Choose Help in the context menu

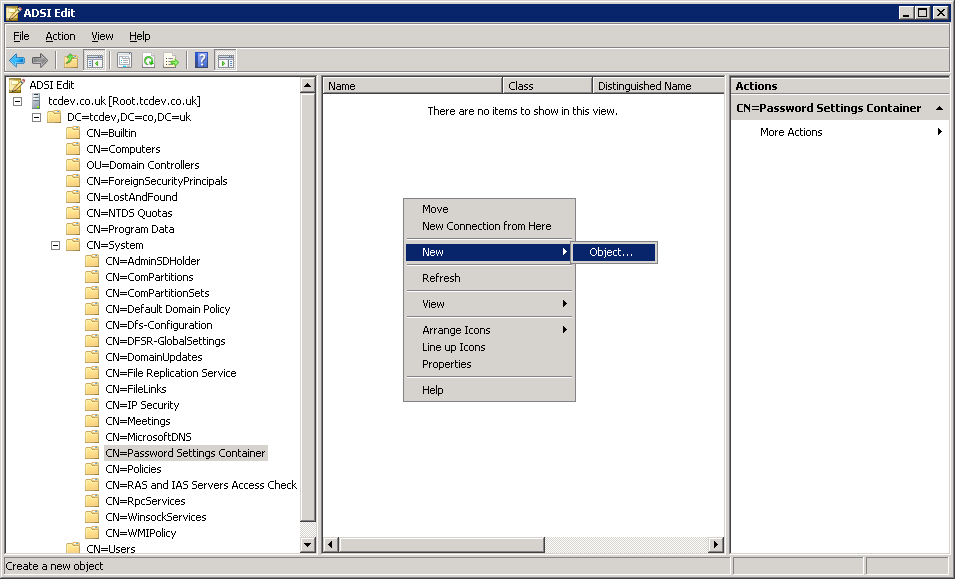tap(490, 390)
